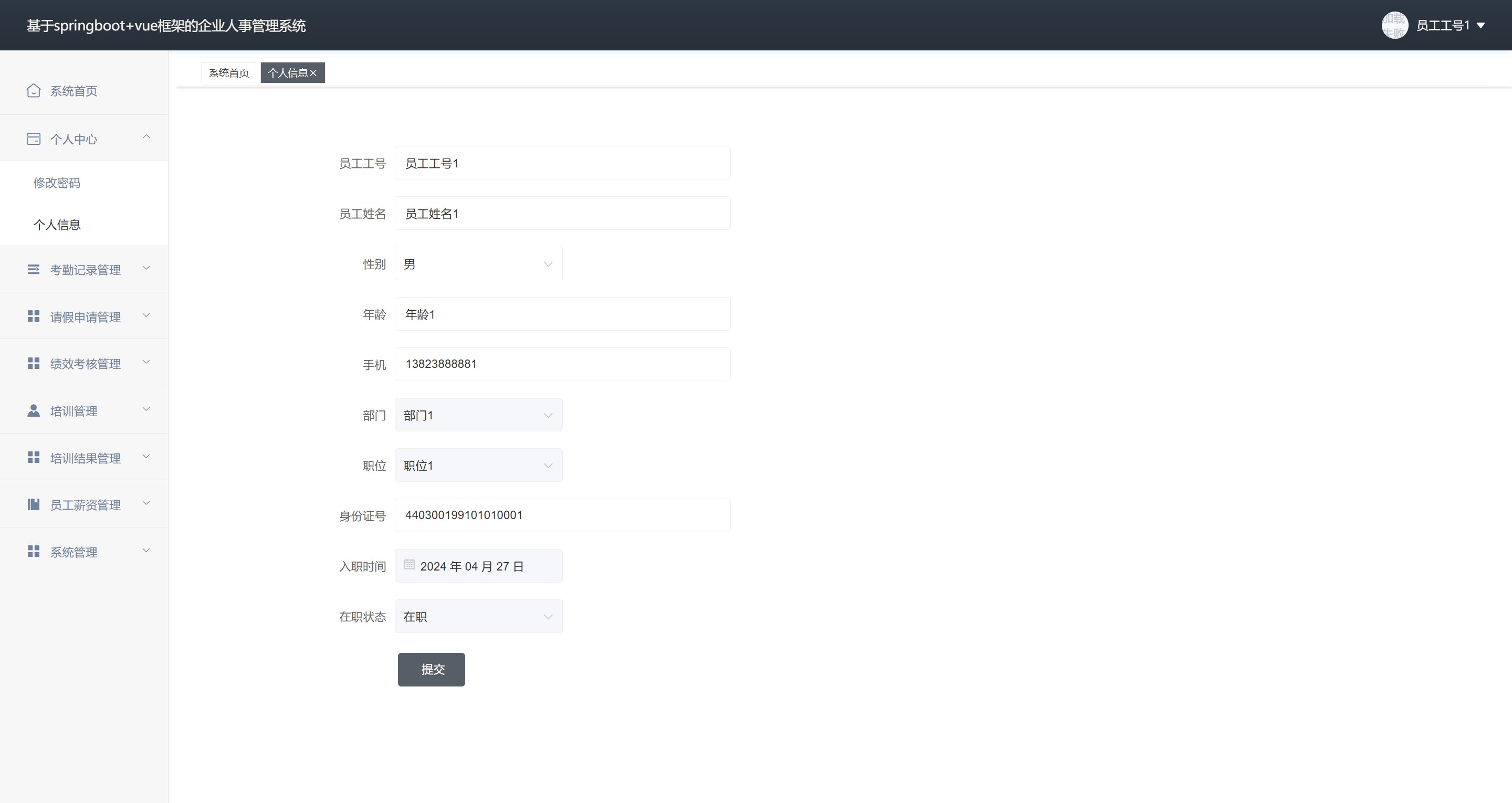
Task: Expand the 绩效考核管理 menu chevron
Action: [146, 362]
